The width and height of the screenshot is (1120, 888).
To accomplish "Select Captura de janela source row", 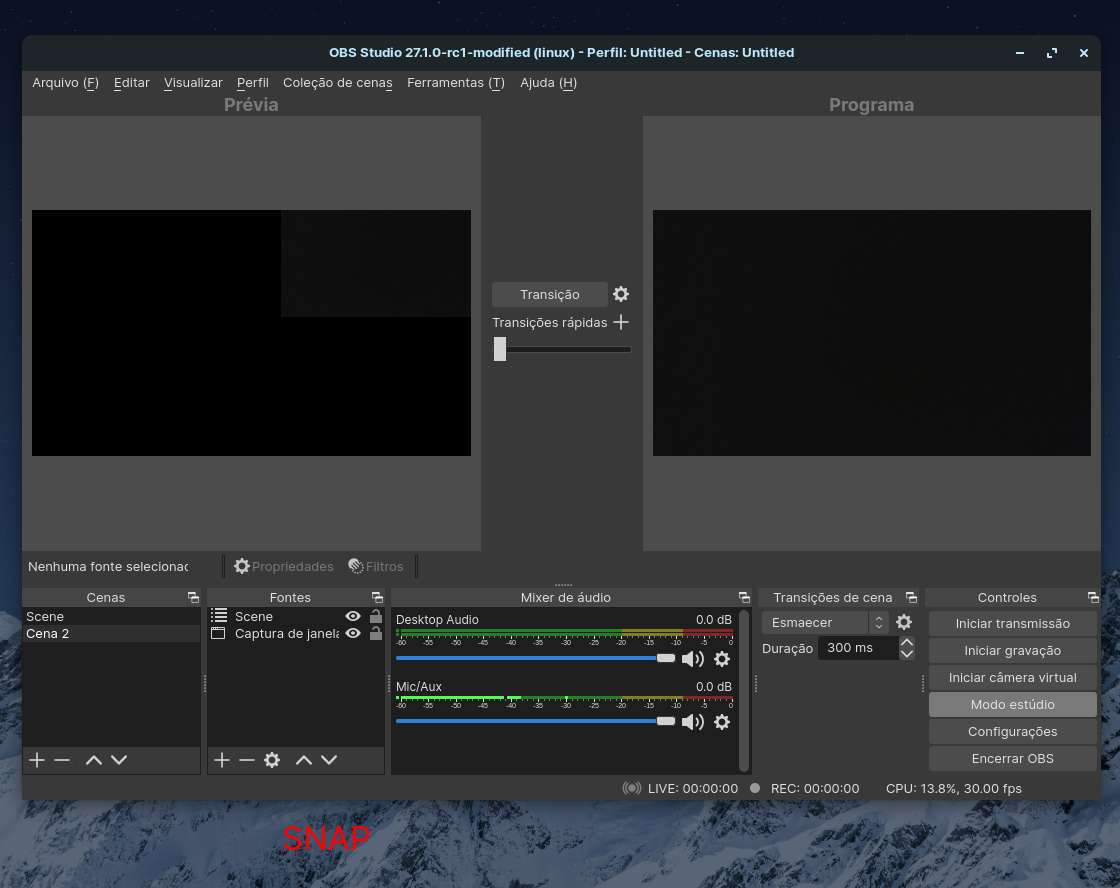I will point(296,634).
